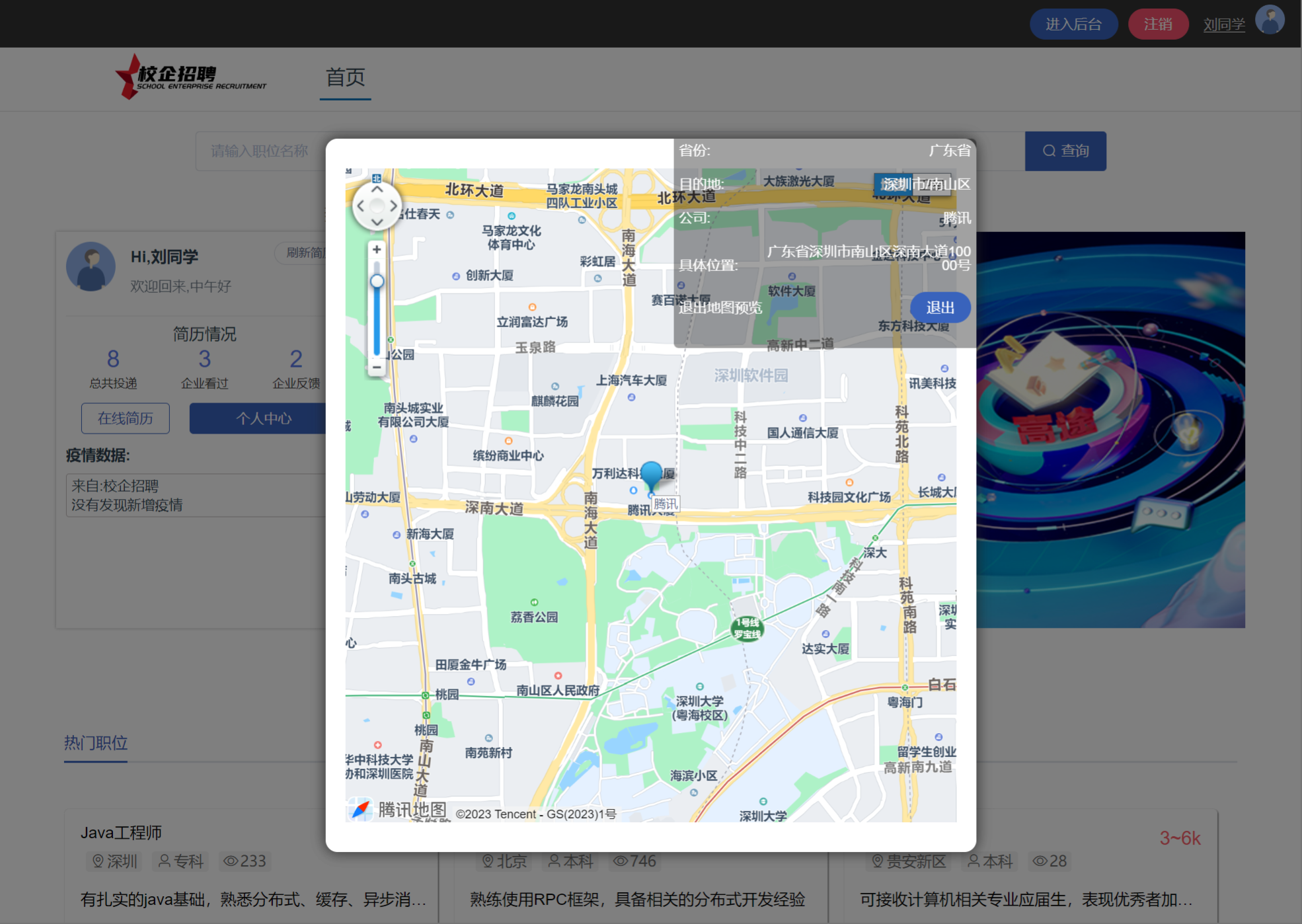
Task: Open the 刘同学 username link
Action: pos(1224,24)
